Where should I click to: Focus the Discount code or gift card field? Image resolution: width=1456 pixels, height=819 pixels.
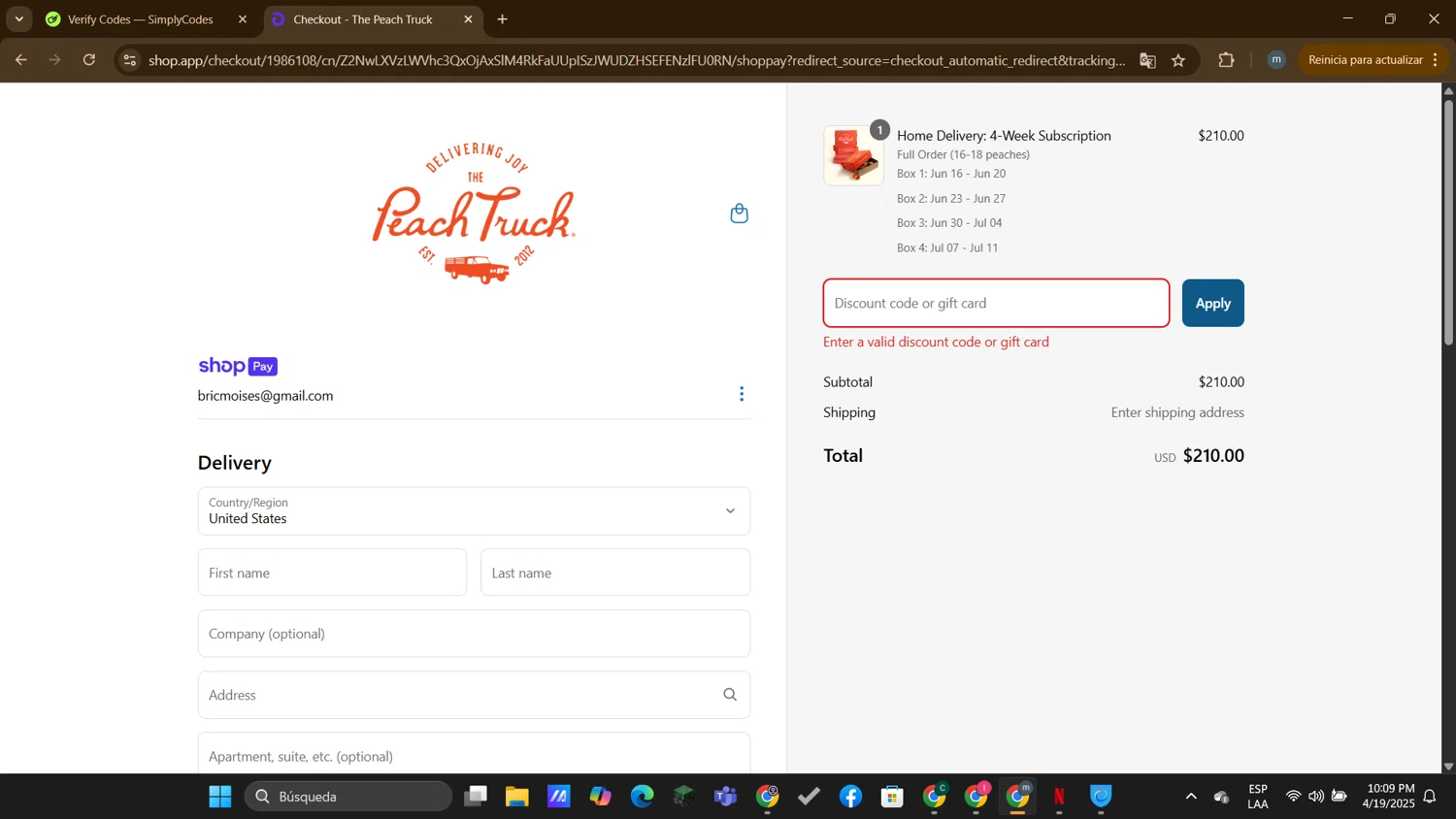pos(996,303)
